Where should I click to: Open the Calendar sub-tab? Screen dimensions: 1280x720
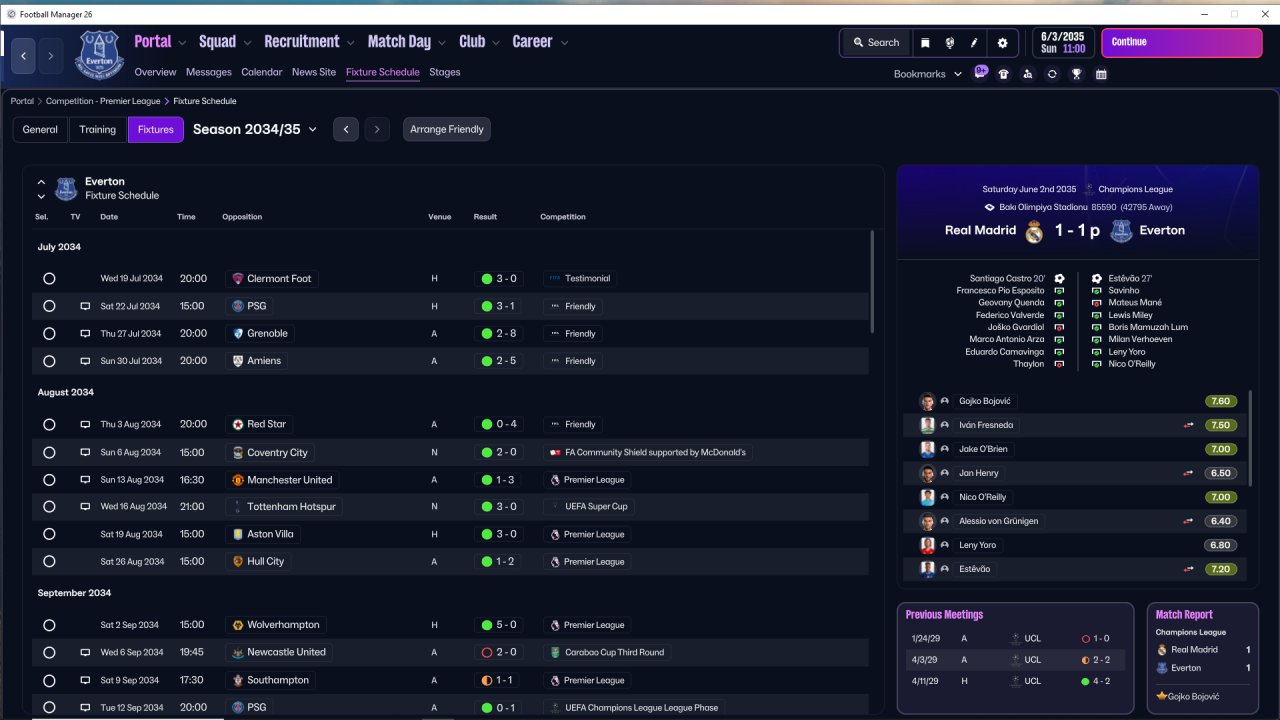tap(262, 72)
